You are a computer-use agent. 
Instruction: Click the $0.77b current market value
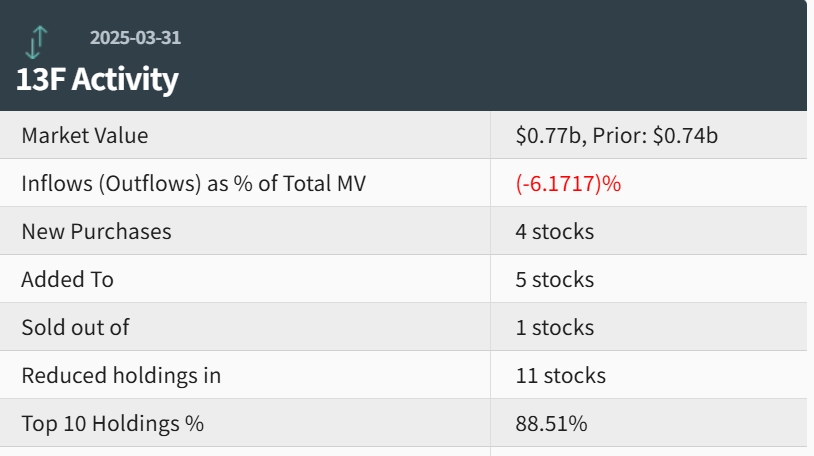point(548,136)
